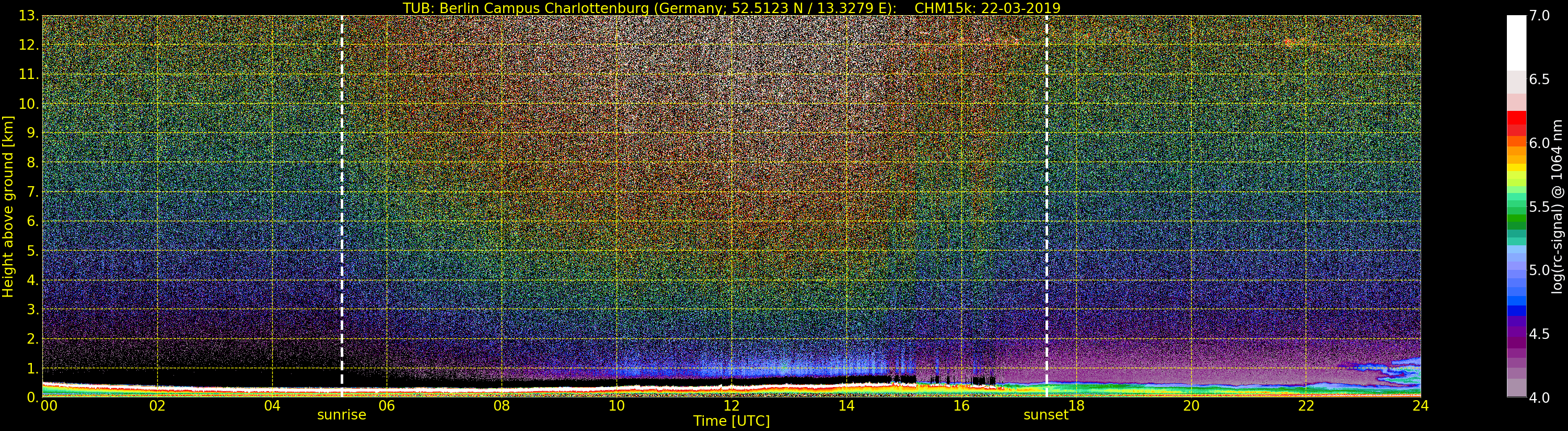Click the 'CHM15k: 22-03-2019' date text
Image resolution: width=1568 pixels, height=431 pixels.
tap(988, 8)
